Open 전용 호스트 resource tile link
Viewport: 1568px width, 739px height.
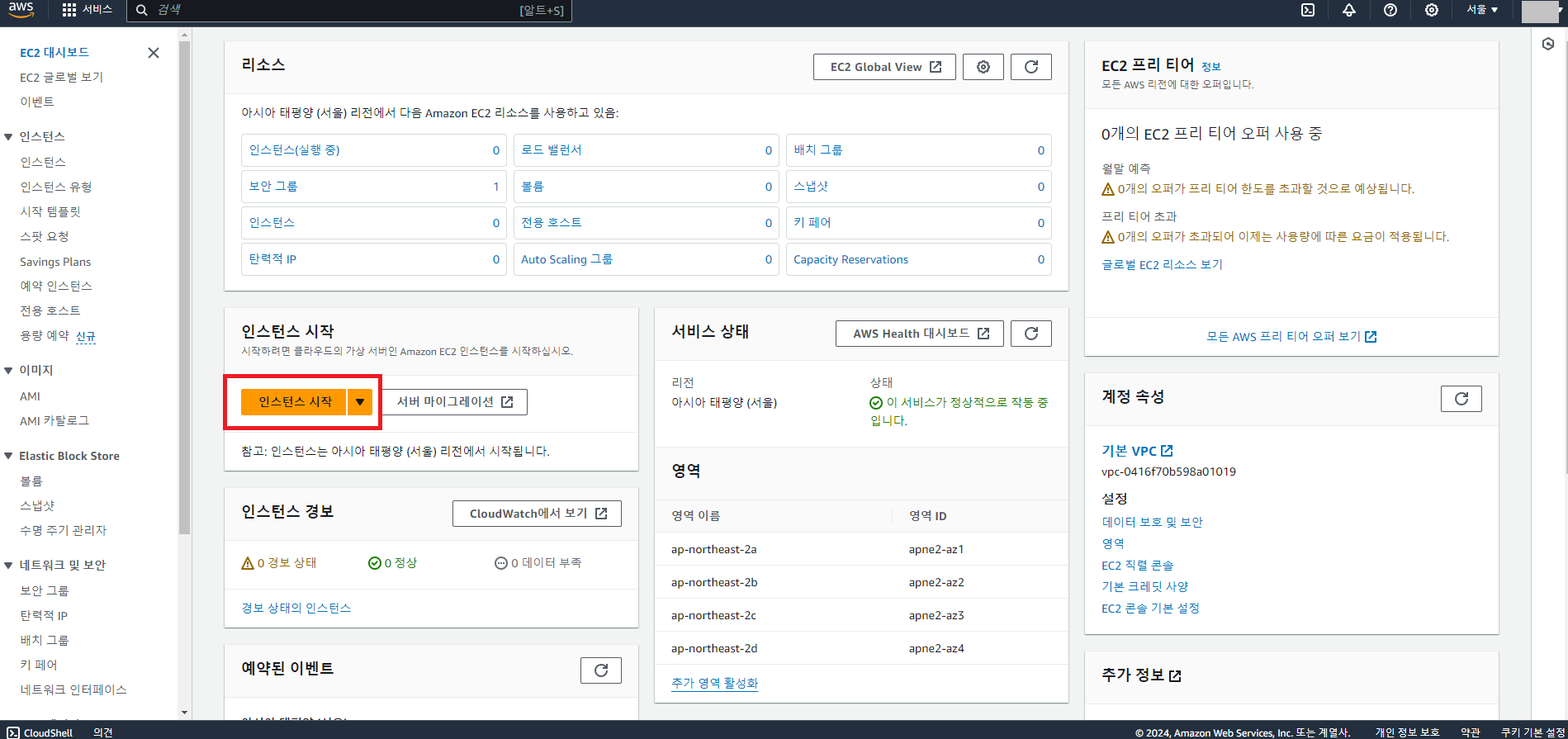pyautogui.click(x=552, y=223)
